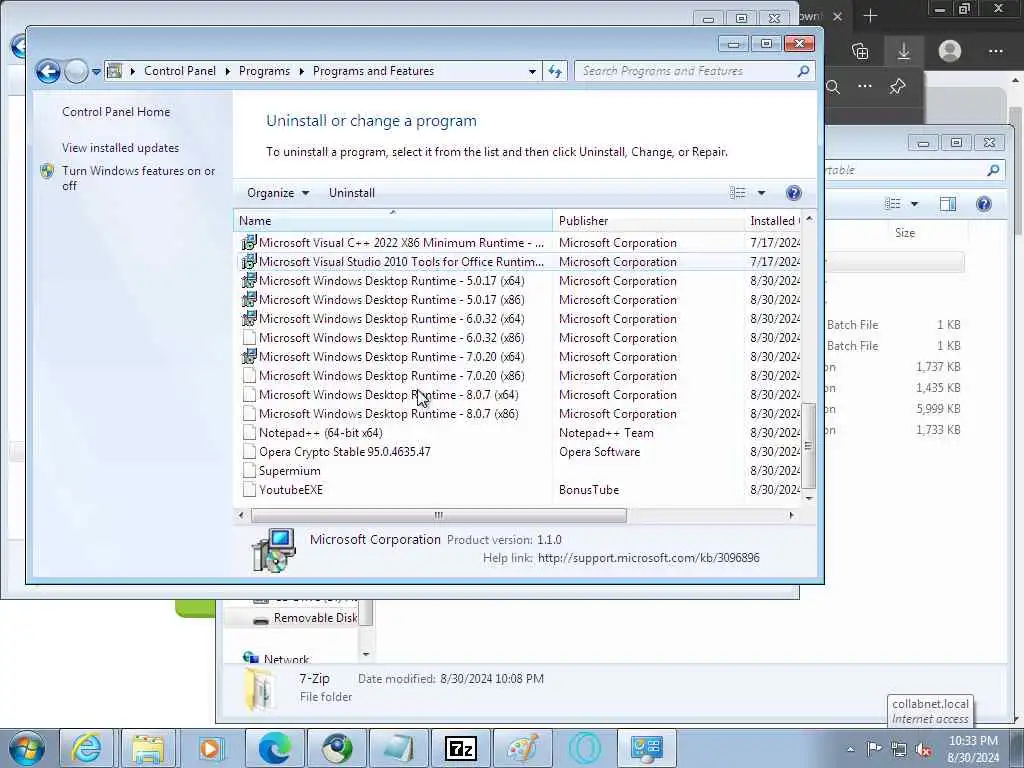Image resolution: width=1024 pixels, height=768 pixels.
Task: Click the search magnifier in Programs and Features
Action: pyautogui.click(x=803, y=71)
